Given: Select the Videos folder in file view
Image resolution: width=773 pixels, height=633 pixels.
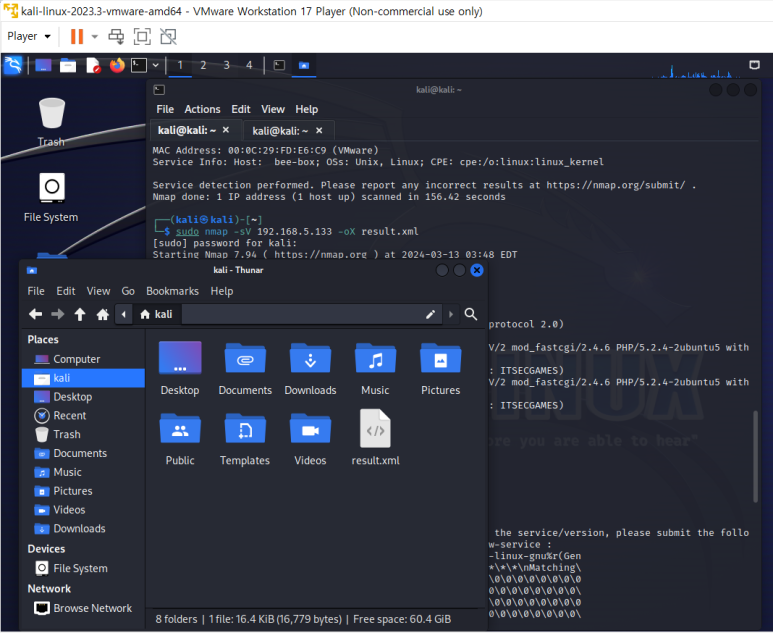Looking at the screenshot, I should (310, 439).
